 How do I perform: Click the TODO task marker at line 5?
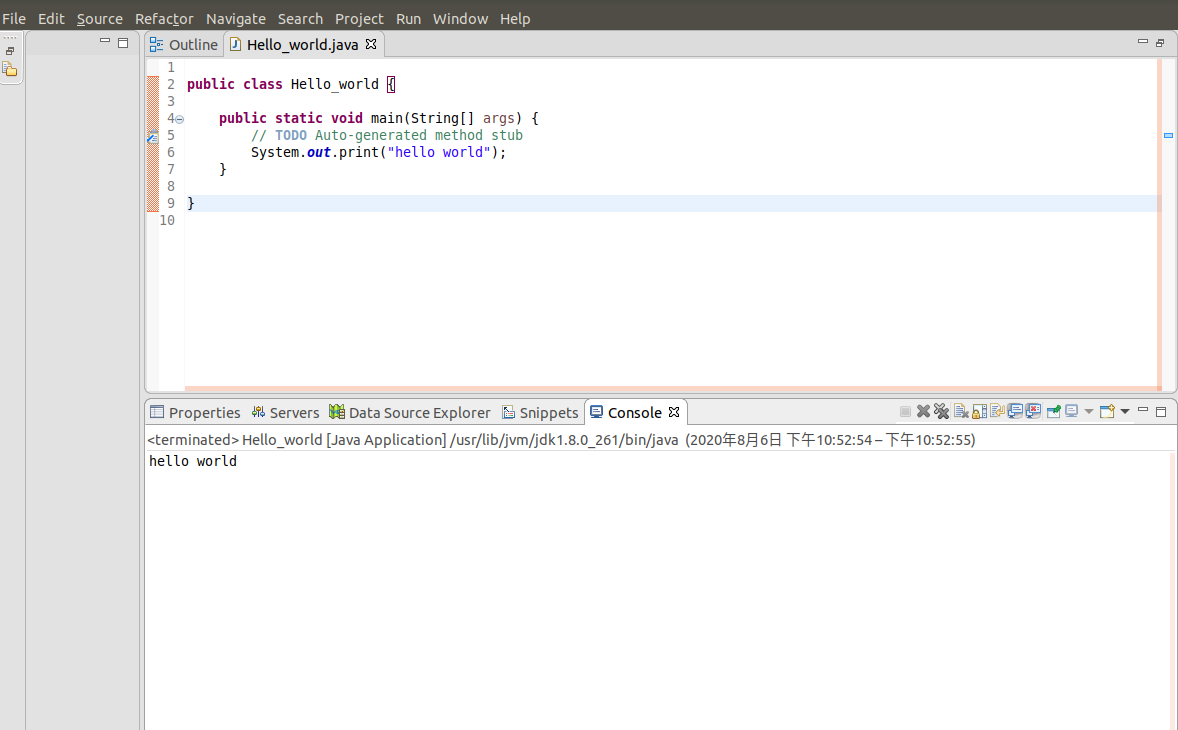click(153, 136)
